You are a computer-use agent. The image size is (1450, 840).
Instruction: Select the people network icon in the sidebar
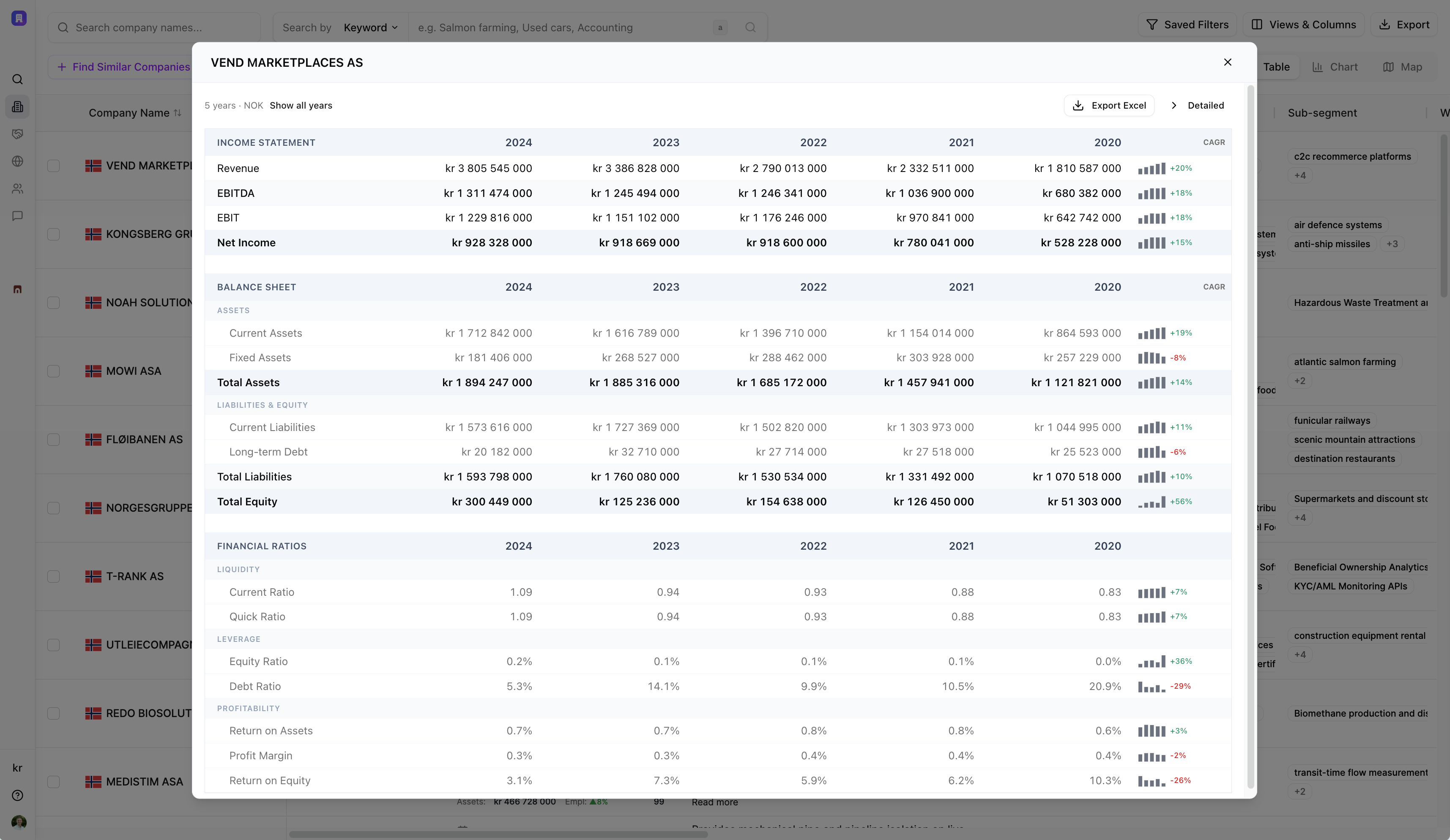tap(18, 188)
